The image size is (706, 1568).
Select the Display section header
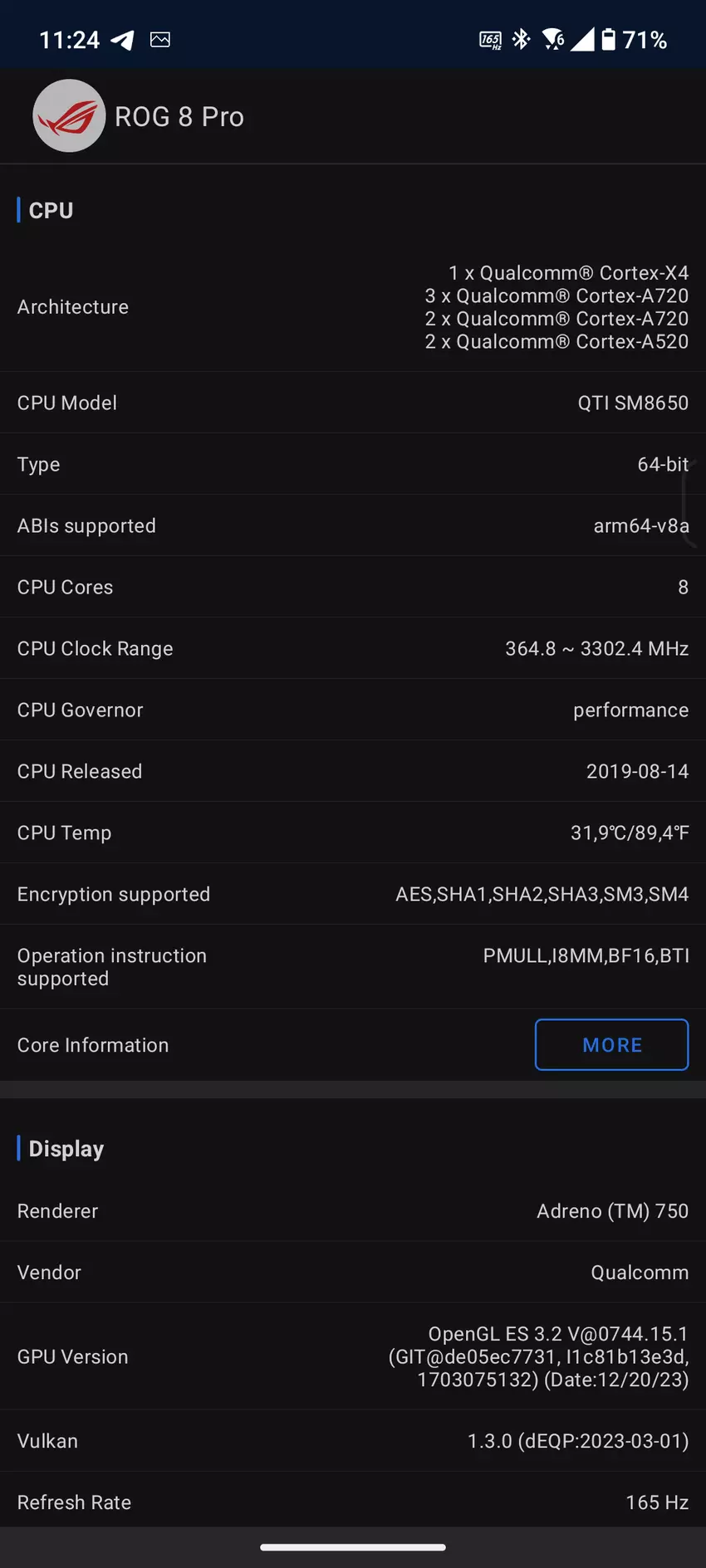point(66,1149)
